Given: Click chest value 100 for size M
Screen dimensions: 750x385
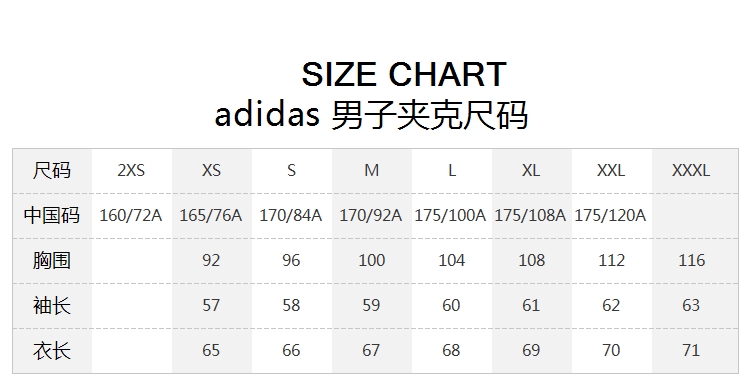Looking at the screenshot, I should (371, 260).
